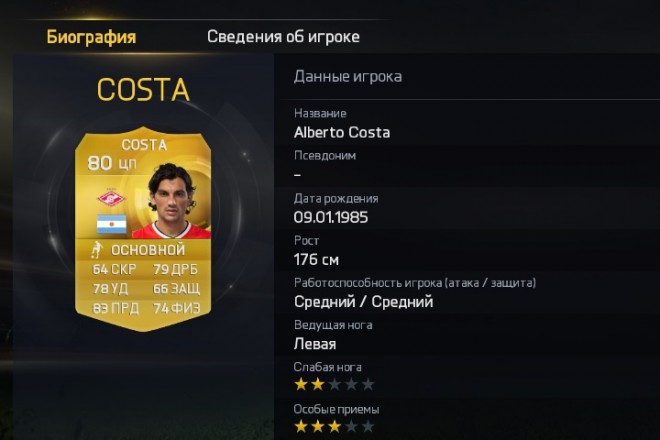
Task: Select the height value 176 см
Action: coord(316,259)
